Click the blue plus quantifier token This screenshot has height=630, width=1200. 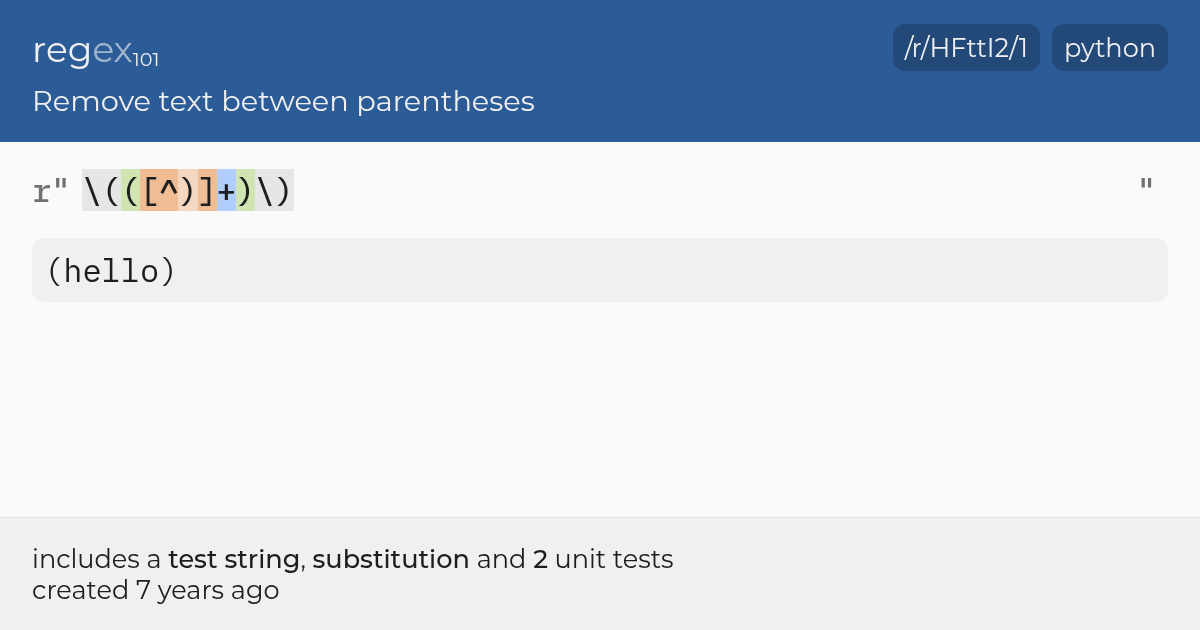pos(226,190)
